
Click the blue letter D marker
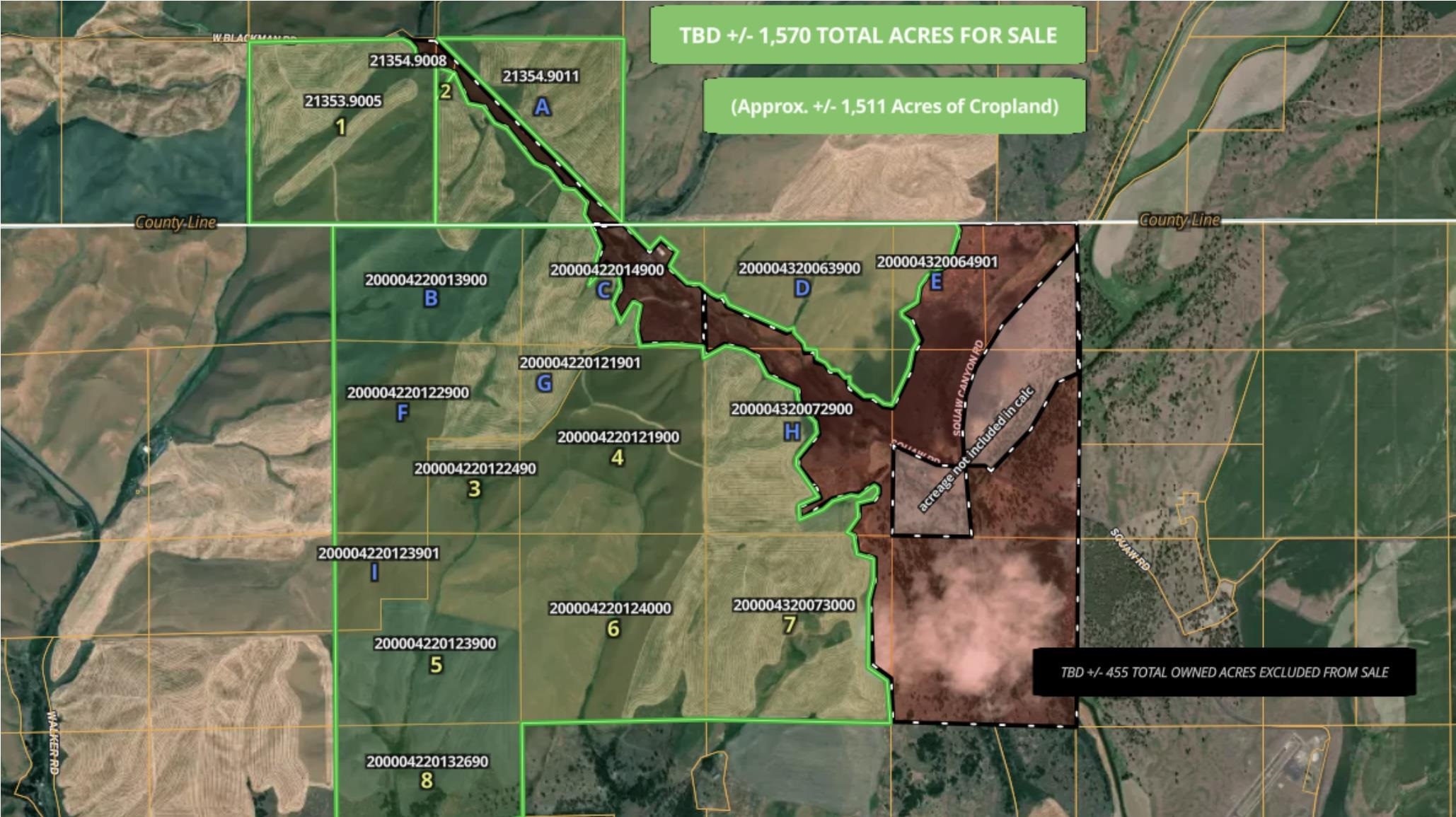(802, 288)
